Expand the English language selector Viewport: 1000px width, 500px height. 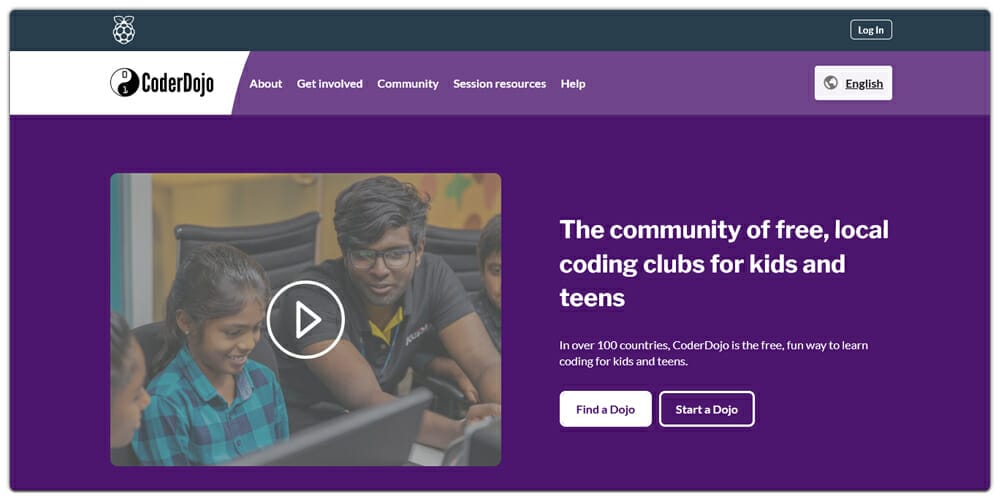(853, 83)
